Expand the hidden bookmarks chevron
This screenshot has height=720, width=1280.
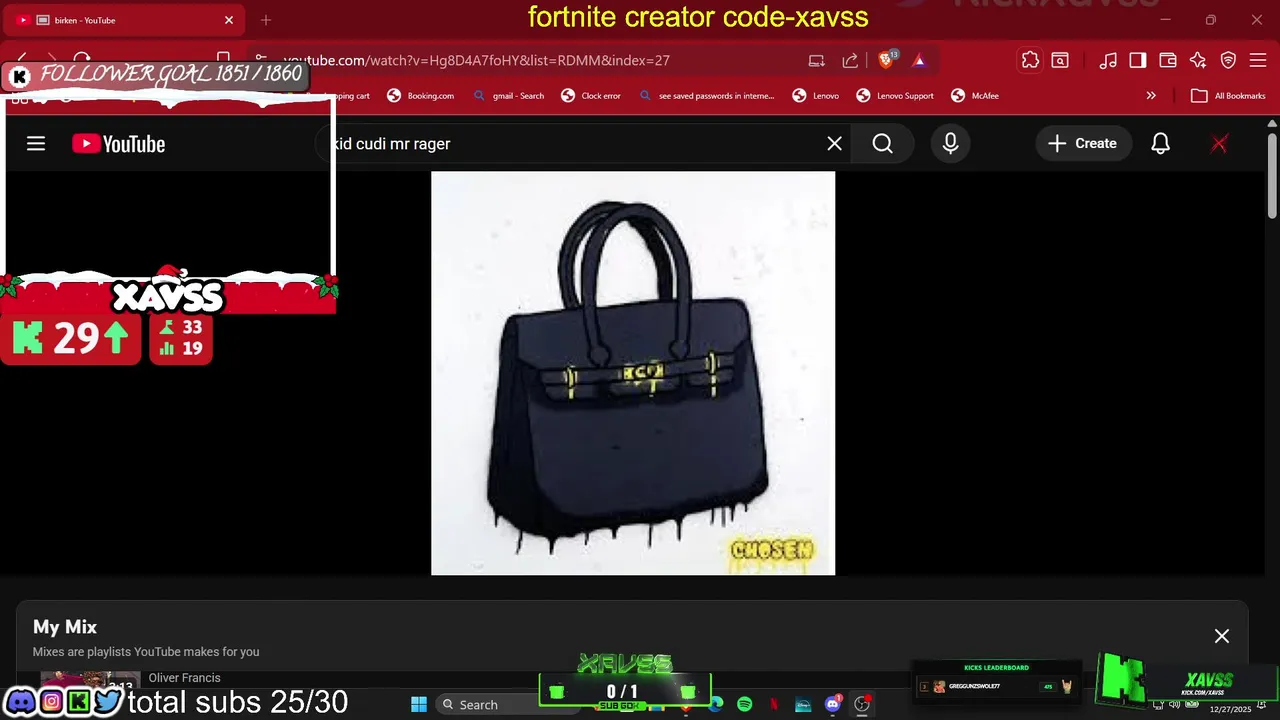point(1151,96)
